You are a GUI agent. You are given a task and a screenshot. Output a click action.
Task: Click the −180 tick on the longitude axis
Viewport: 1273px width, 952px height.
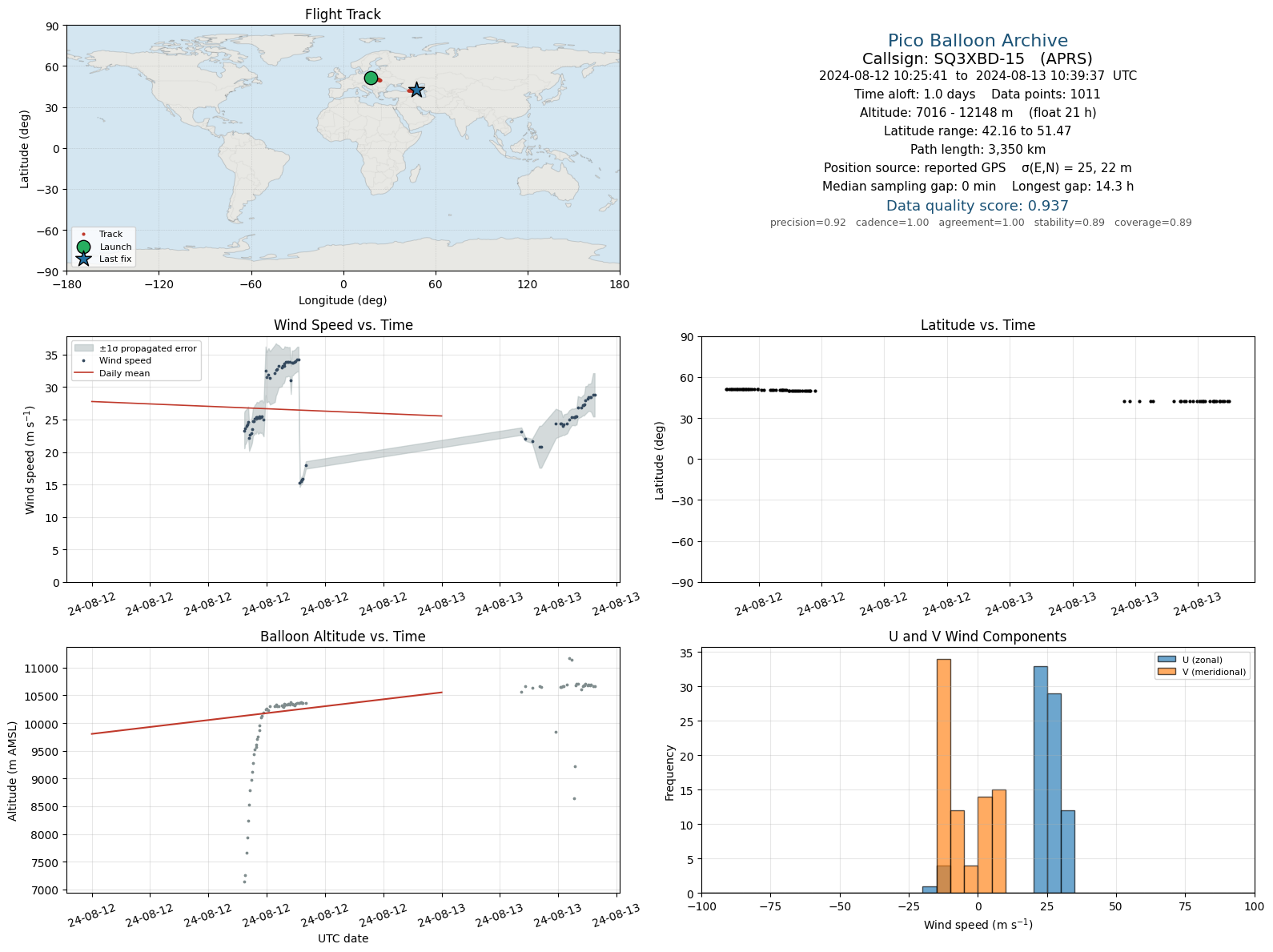[x=66, y=284]
